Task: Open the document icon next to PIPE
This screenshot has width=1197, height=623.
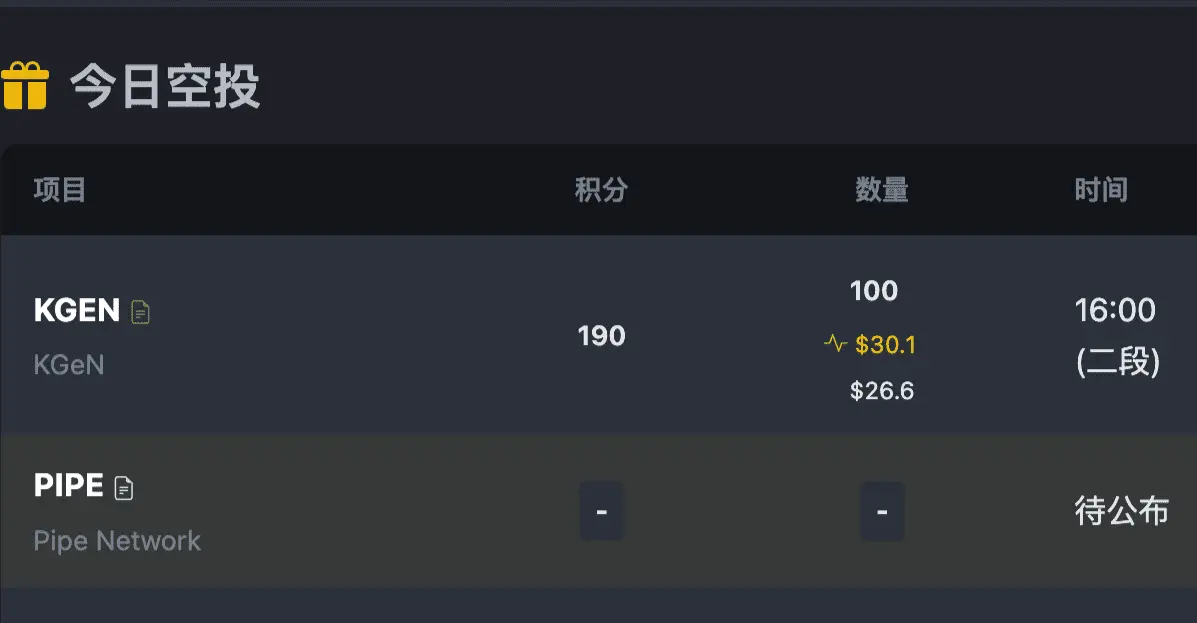Action: [124, 488]
